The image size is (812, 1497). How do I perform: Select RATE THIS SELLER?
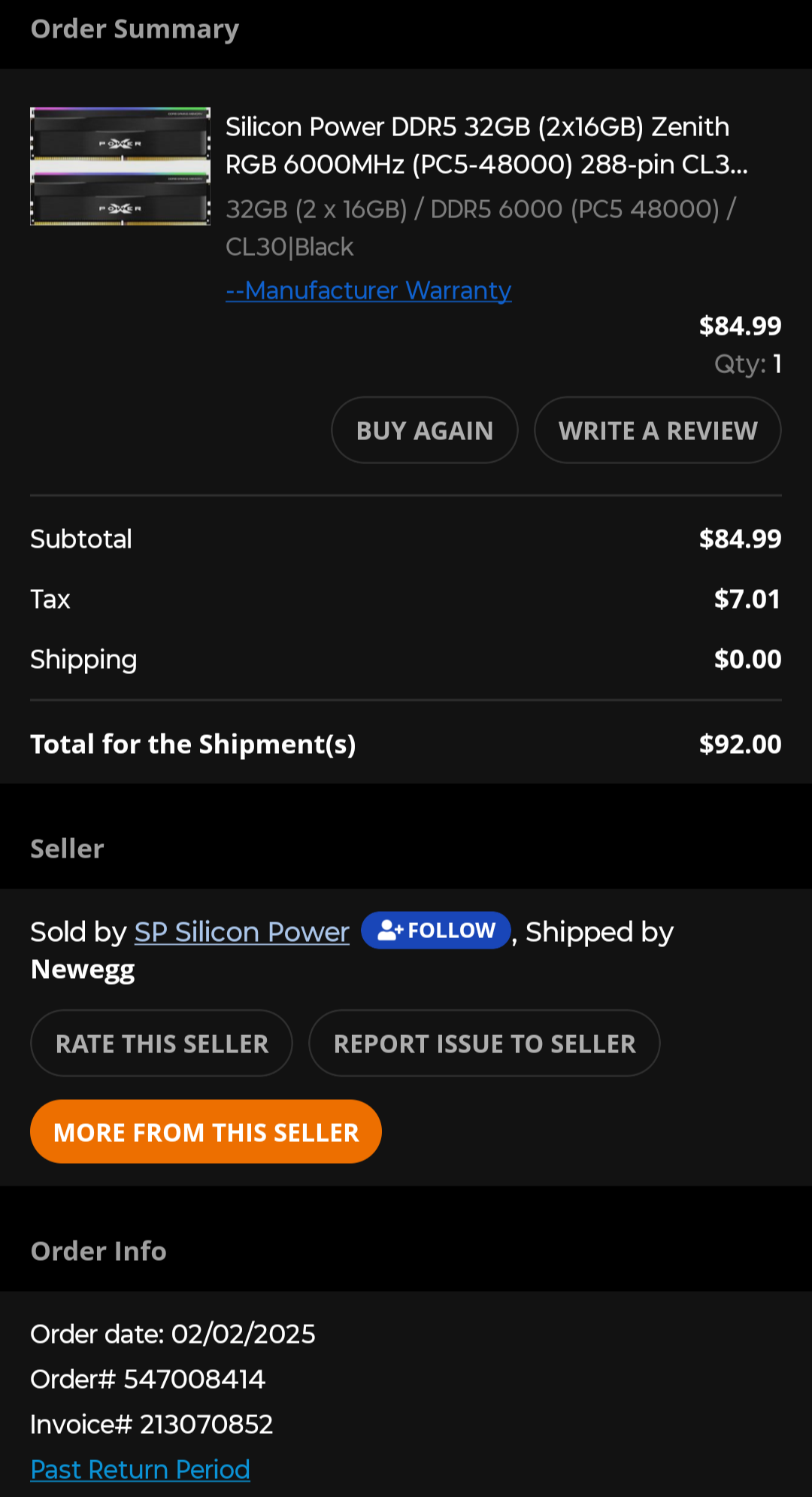[x=162, y=1043]
